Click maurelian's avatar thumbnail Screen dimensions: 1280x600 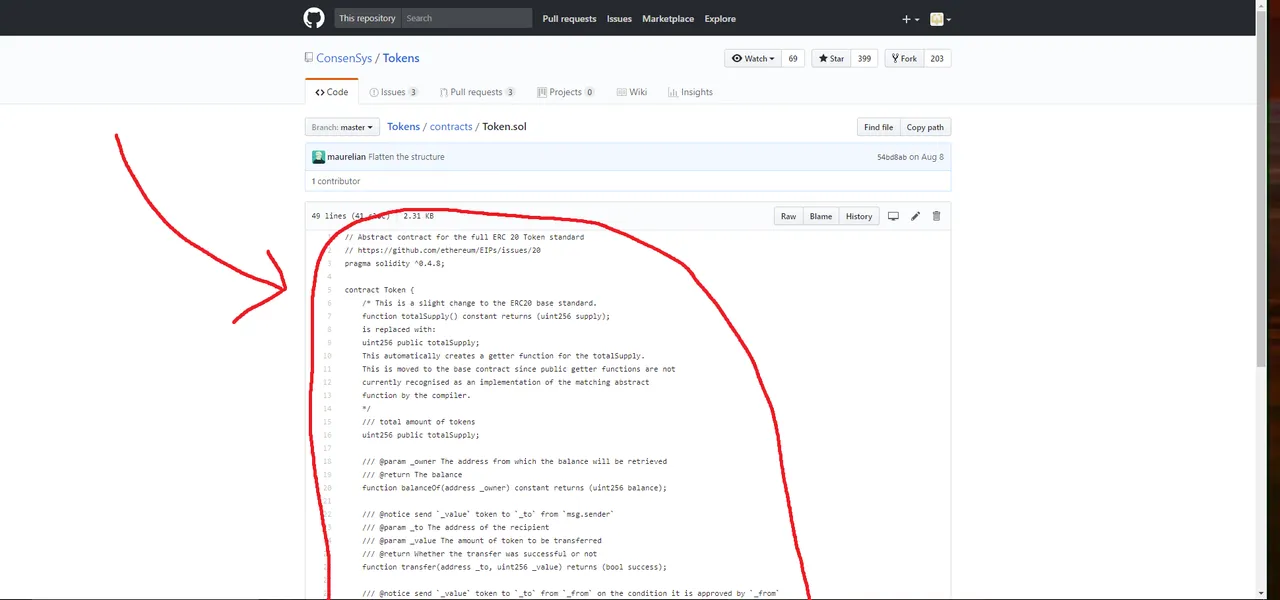click(x=318, y=157)
